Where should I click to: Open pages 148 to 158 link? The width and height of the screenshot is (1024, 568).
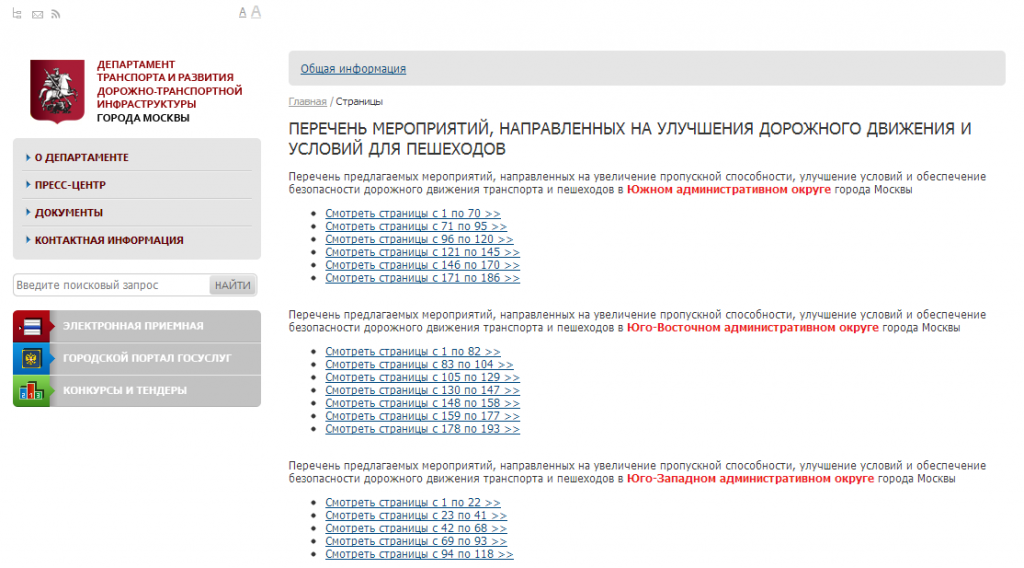pos(423,403)
